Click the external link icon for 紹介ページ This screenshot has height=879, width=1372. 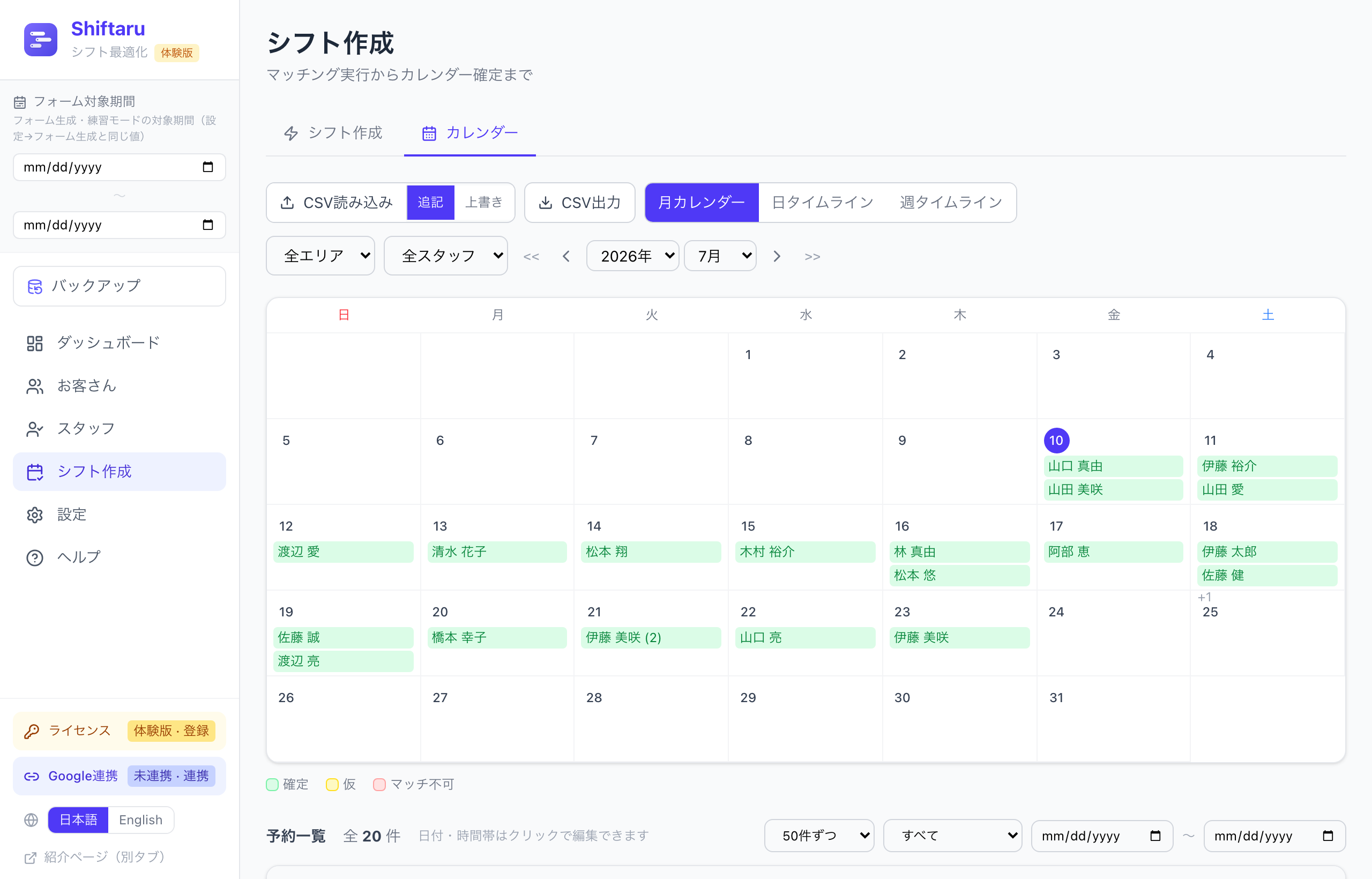(x=30, y=858)
